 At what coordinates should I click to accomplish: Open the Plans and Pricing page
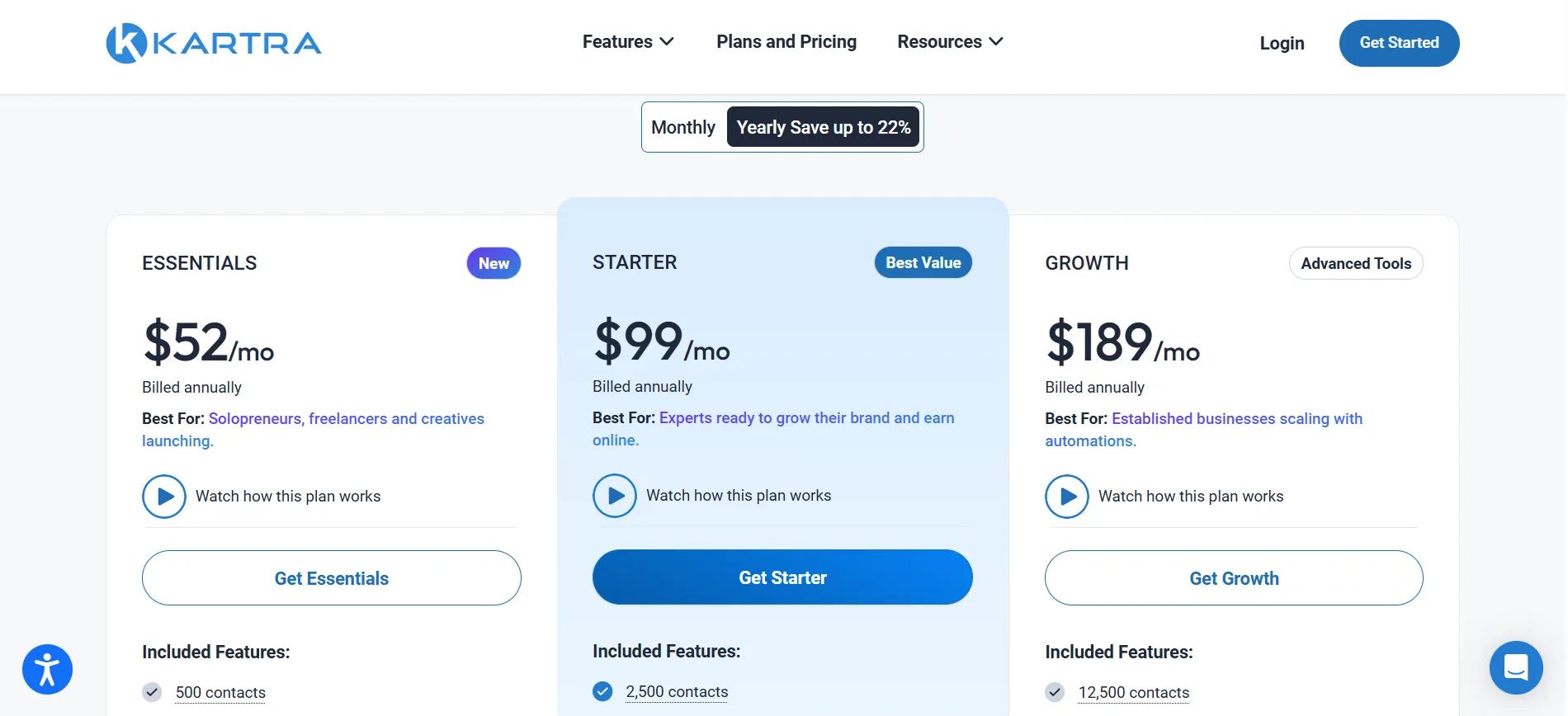tap(786, 41)
